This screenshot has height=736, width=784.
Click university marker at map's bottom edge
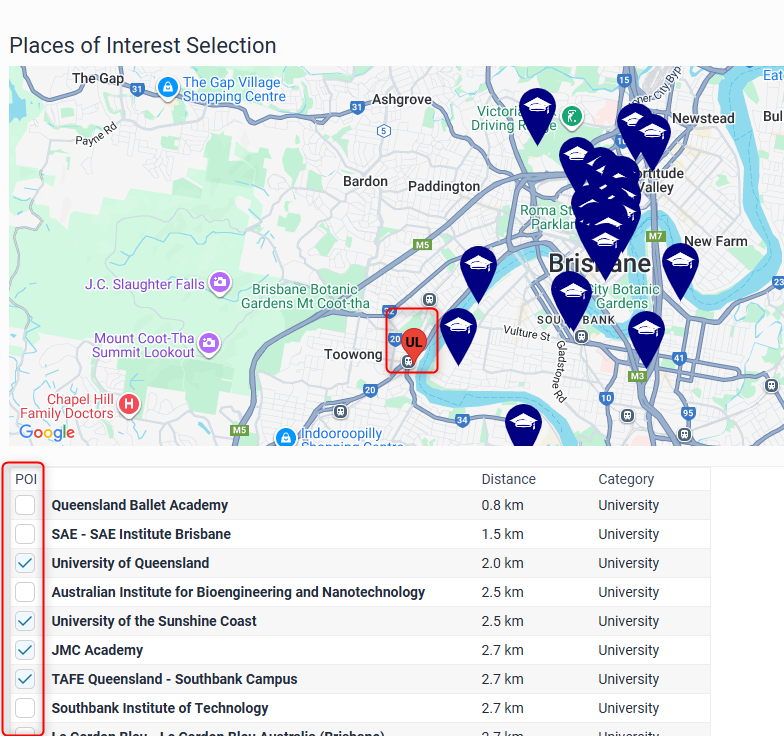[522, 424]
